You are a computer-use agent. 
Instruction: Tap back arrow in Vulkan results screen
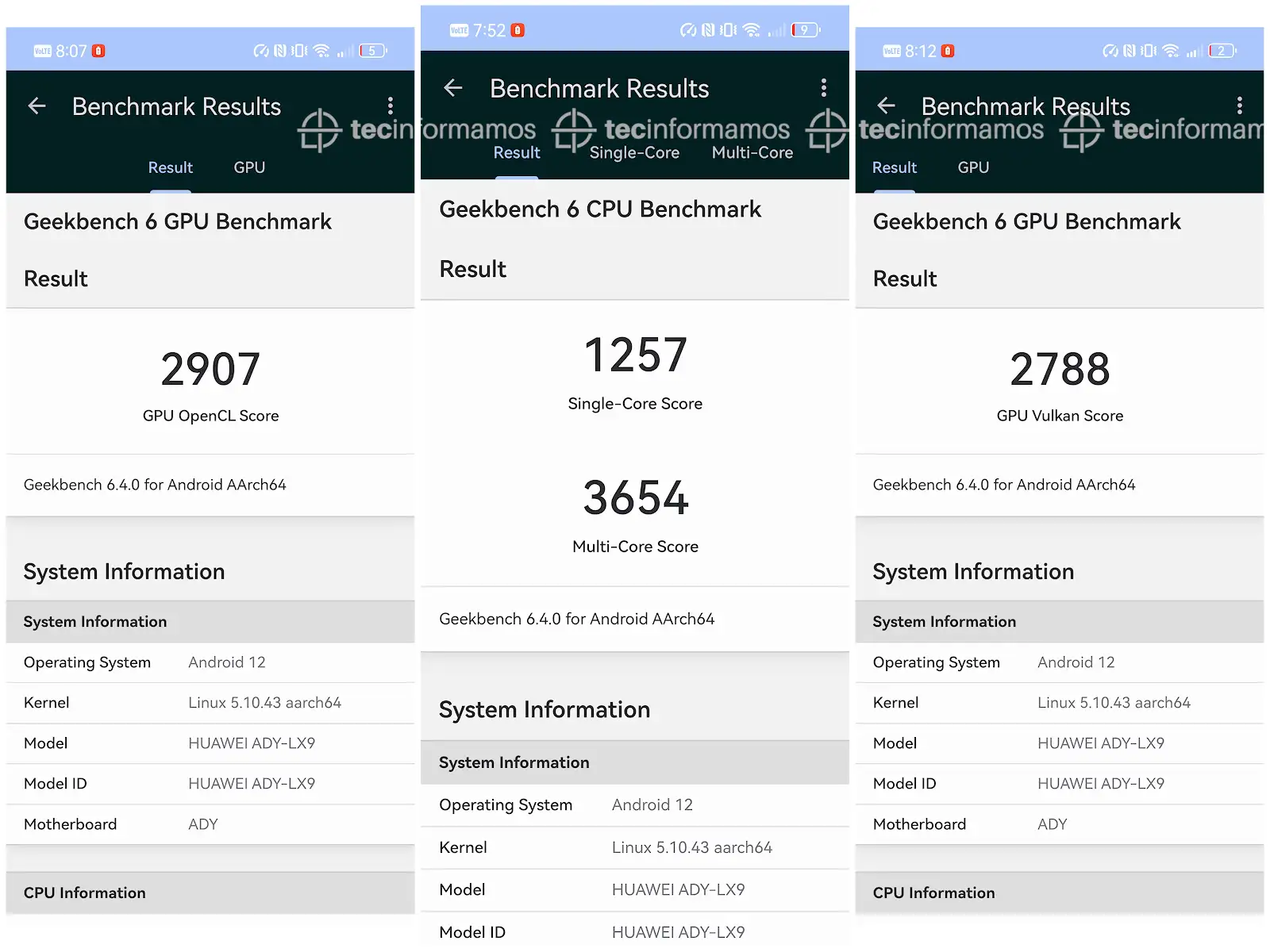point(887,106)
